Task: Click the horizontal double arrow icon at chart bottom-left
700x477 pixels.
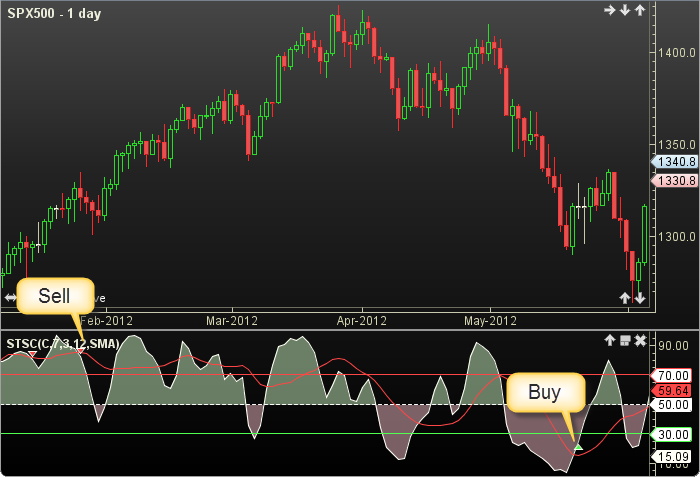Action: point(10,297)
